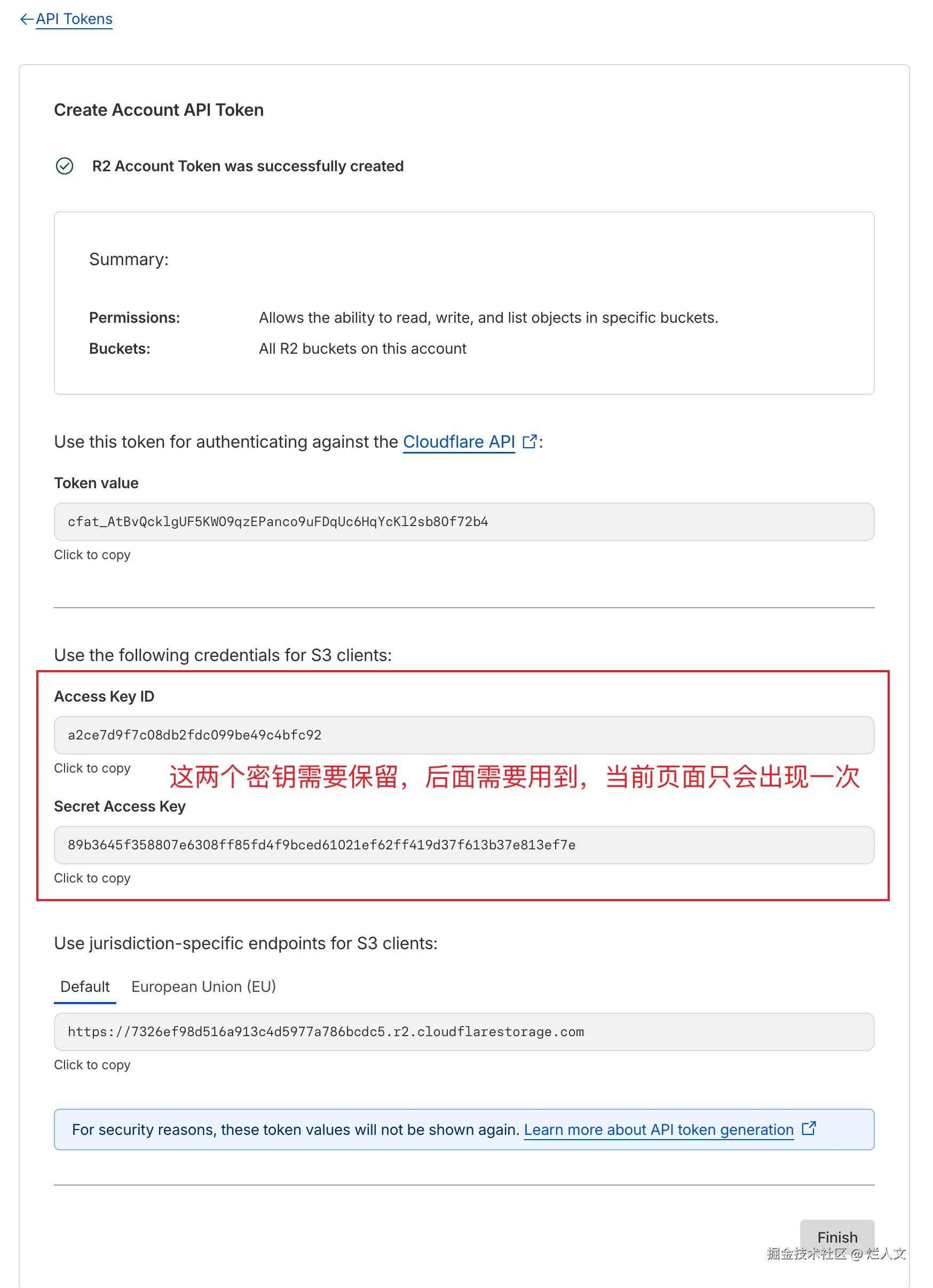Select the Secret Access Key field

[x=464, y=845]
